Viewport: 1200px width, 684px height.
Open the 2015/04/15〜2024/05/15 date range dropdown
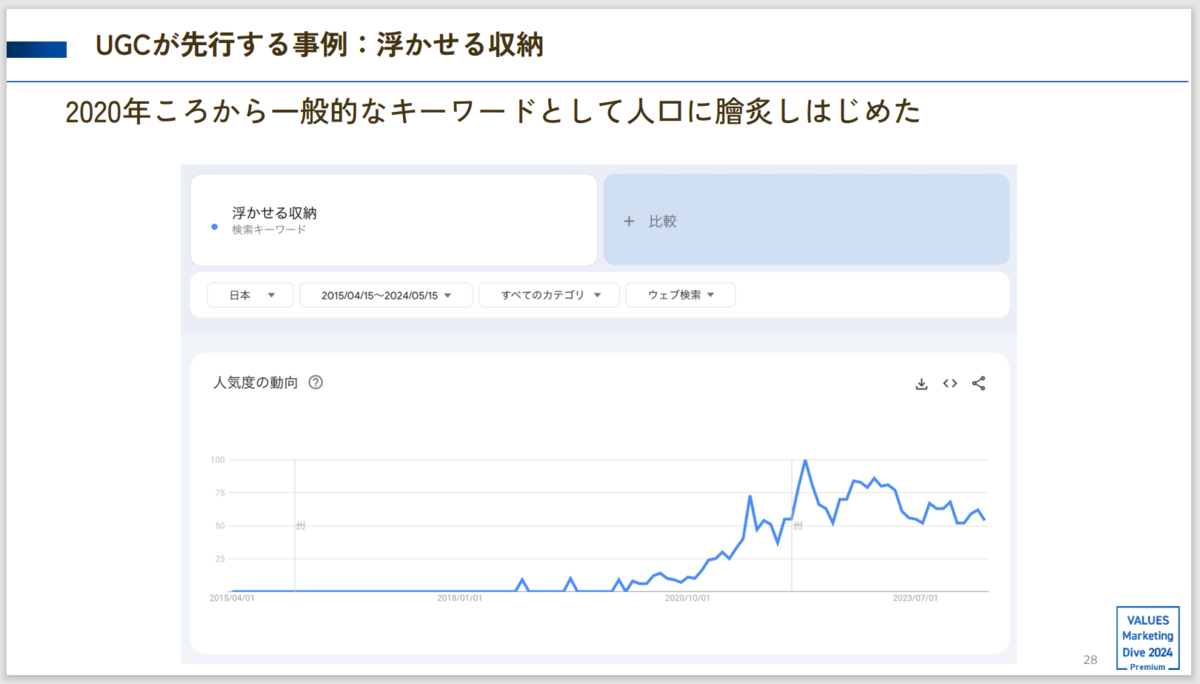388,295
